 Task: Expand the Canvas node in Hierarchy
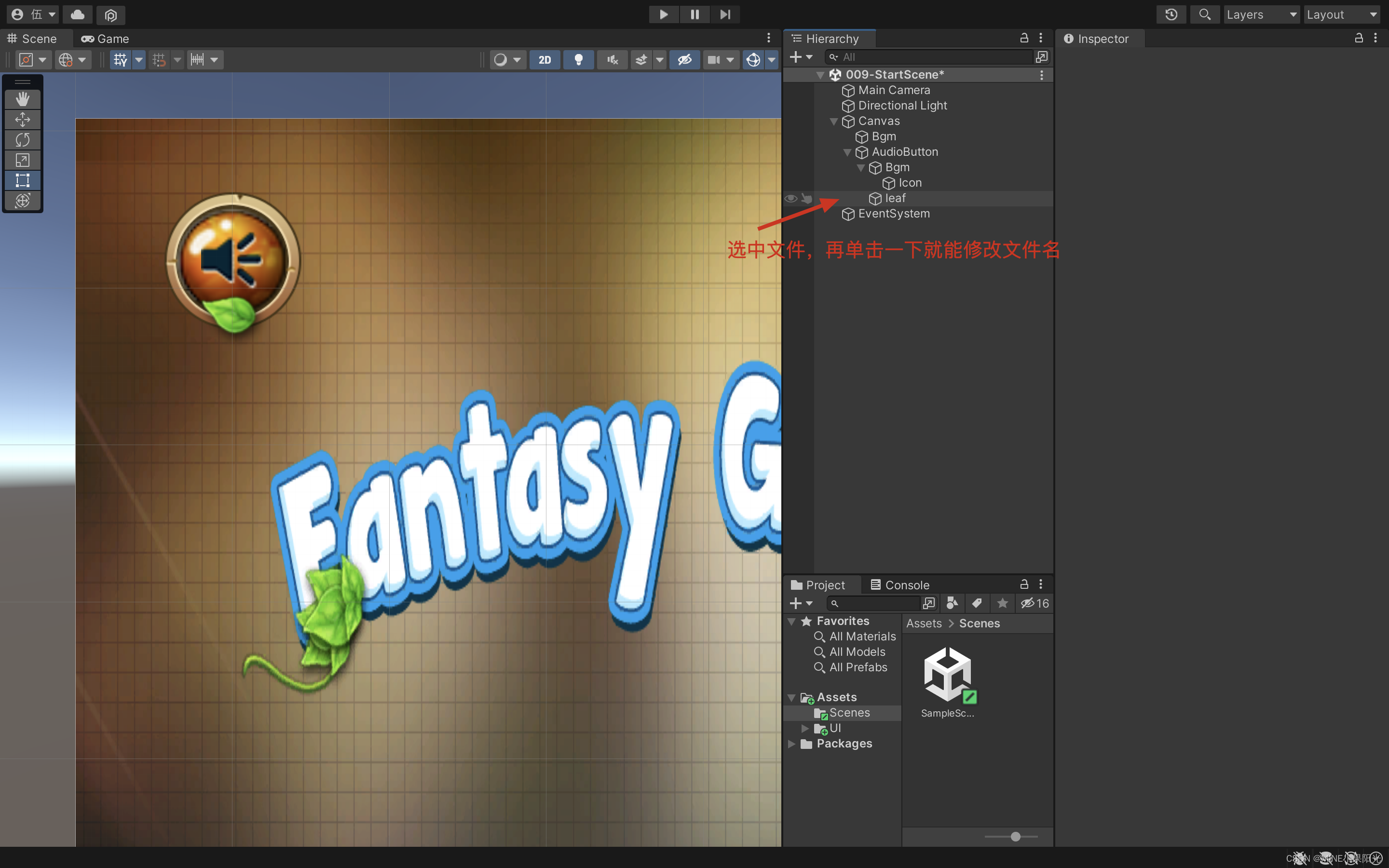pyautogui.click(x=833, y=120)
